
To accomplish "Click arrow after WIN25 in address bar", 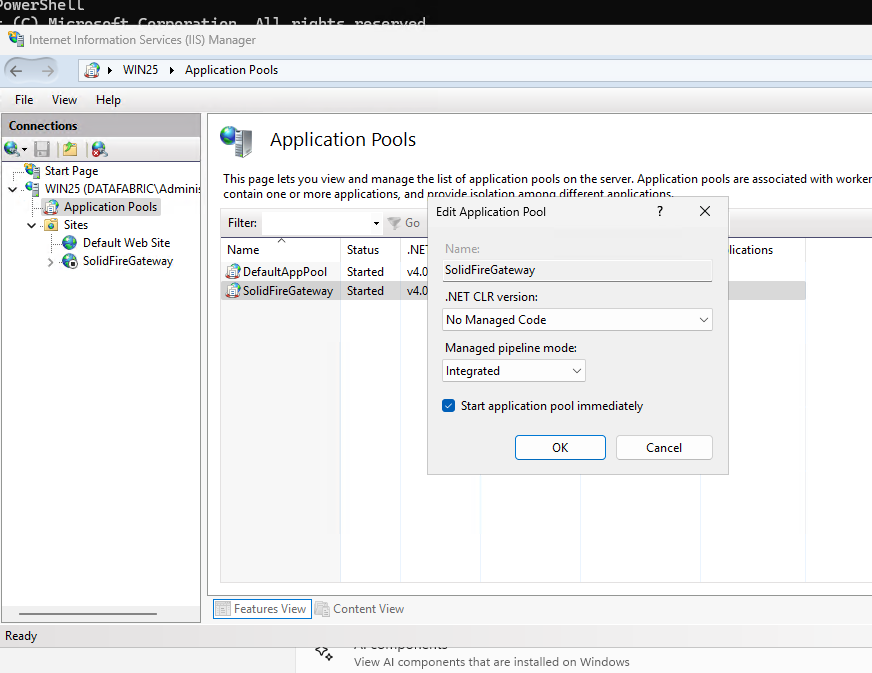I will point(172,70).
